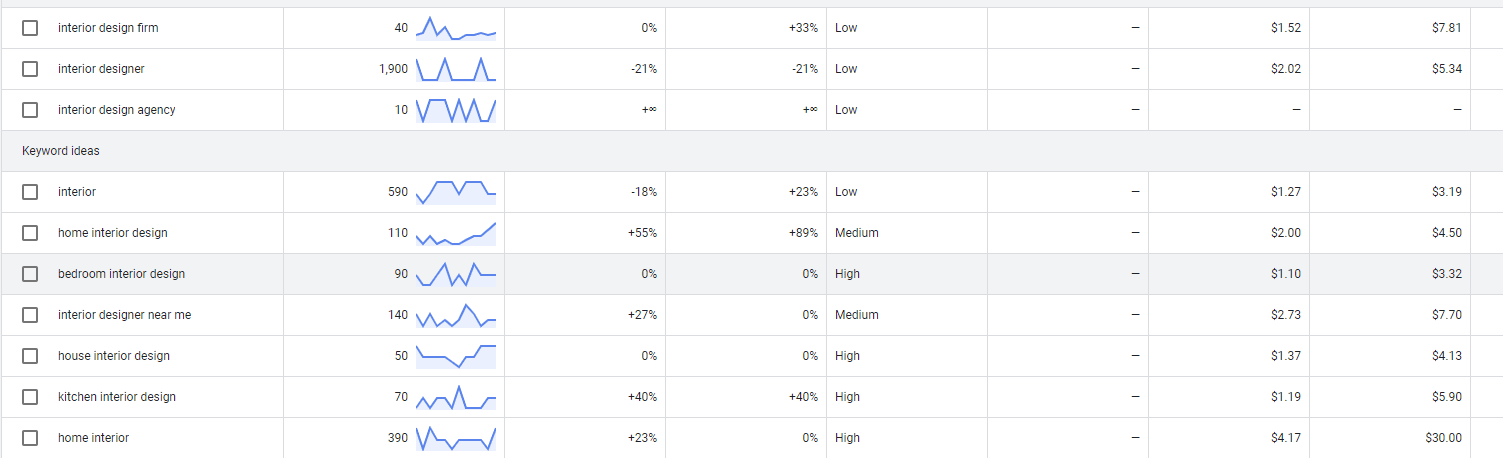Image resolution: width=1503 pixels, height=458 pixels.
Task: Click the home interior trend sparkline
Action: pyautogui.click(x=456, y=438)
